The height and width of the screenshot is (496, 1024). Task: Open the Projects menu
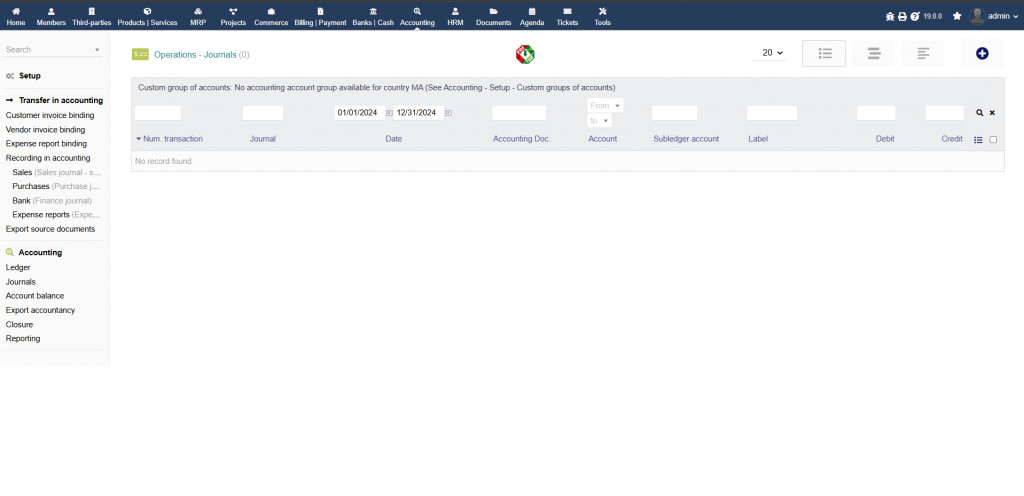pos(233,16)
